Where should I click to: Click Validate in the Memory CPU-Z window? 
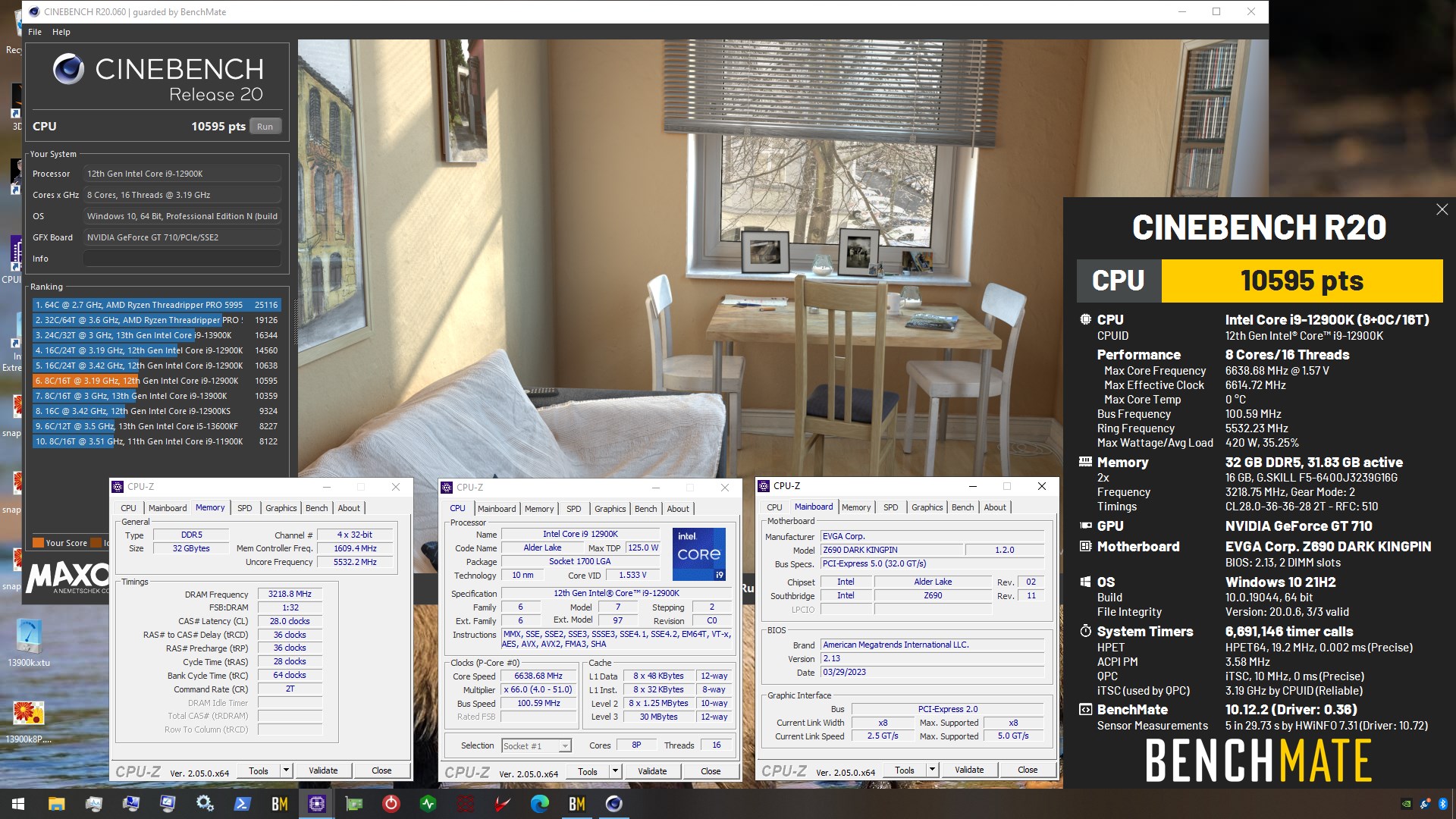(323, 770)
